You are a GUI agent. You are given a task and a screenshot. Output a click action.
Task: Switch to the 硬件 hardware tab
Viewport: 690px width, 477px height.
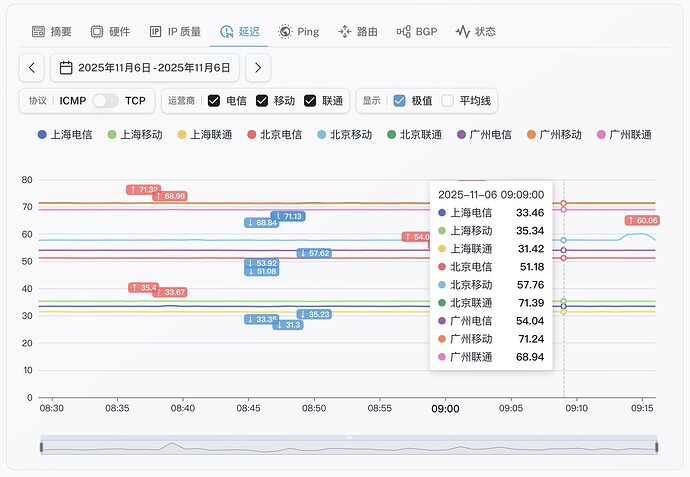110,32
